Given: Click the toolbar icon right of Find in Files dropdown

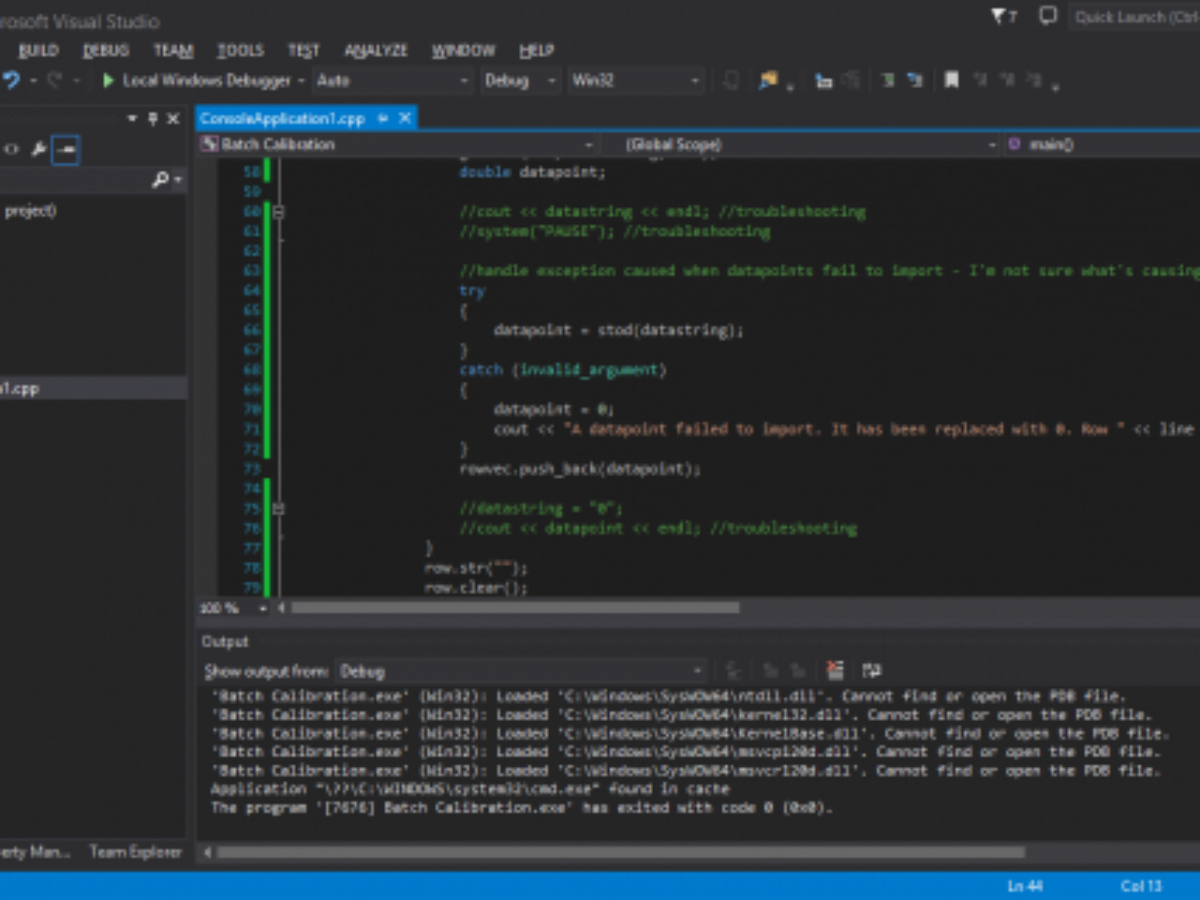Looking at the screenshot, I should [x=823, y=81].
